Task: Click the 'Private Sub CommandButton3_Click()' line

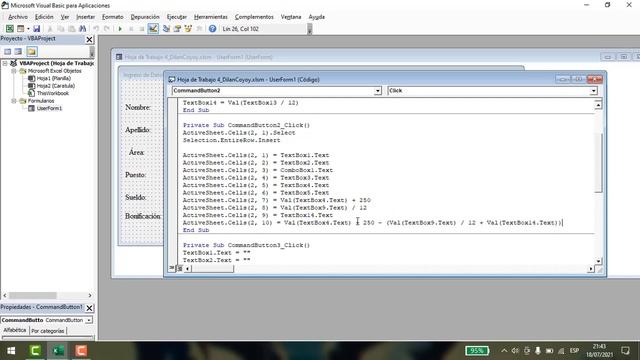Action: (246, 245)
